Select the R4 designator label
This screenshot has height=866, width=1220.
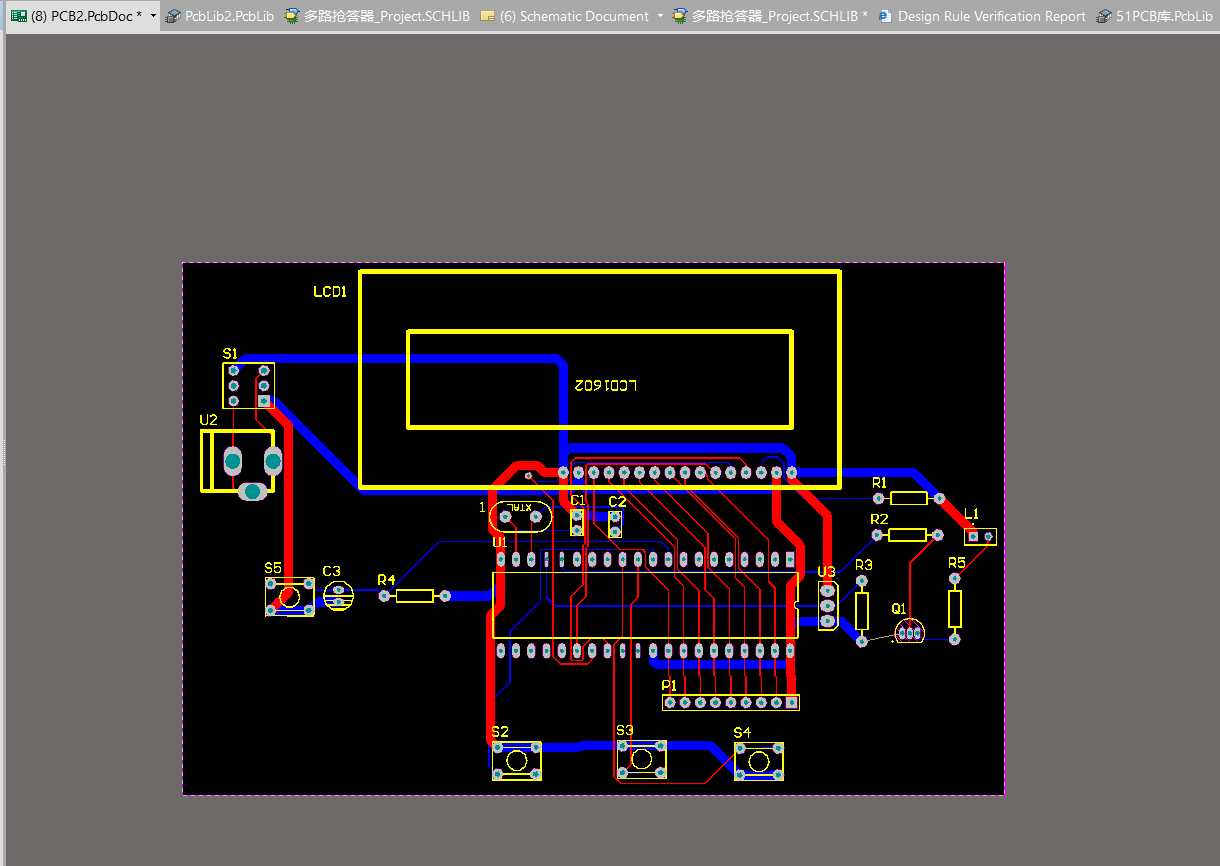[x=386, y=580]
